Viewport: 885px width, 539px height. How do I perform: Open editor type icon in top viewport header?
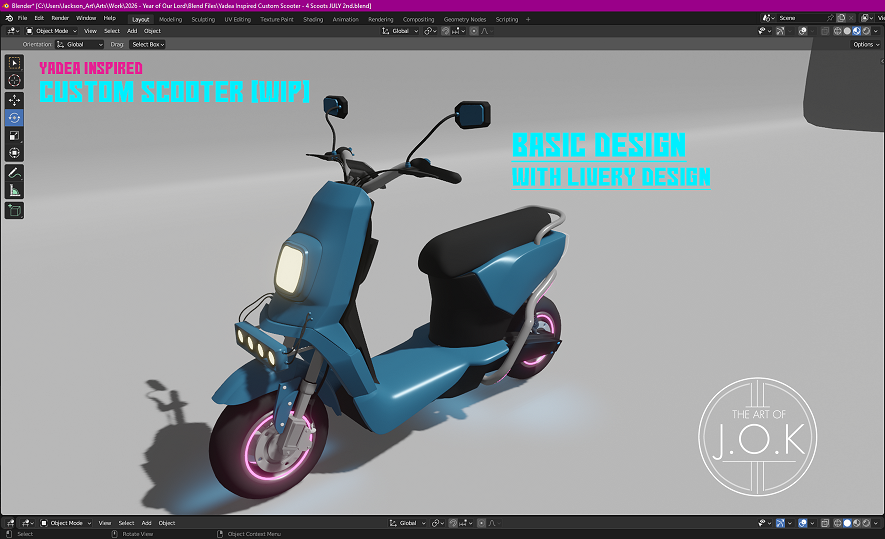[x=12, y=31]
